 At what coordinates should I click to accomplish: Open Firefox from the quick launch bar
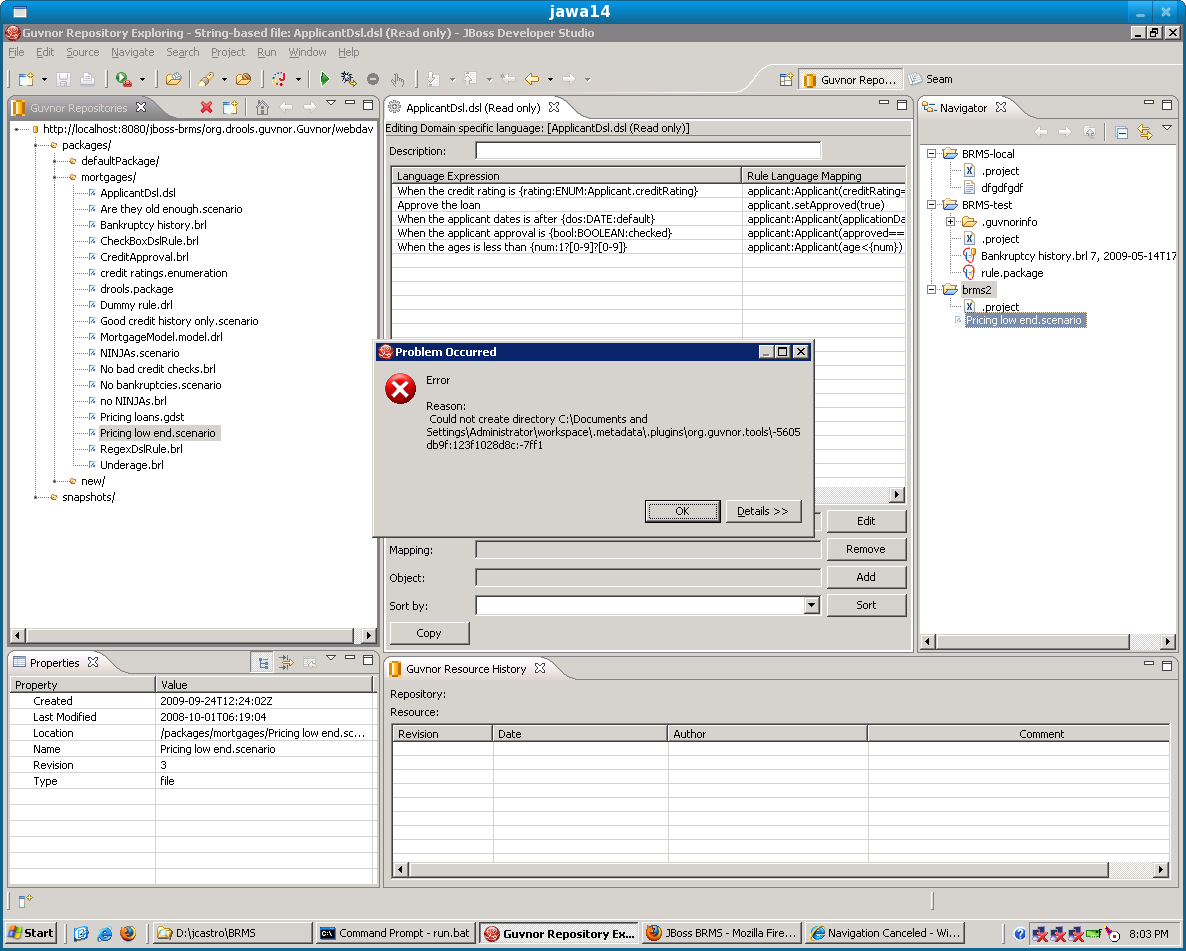click(127, 933)
